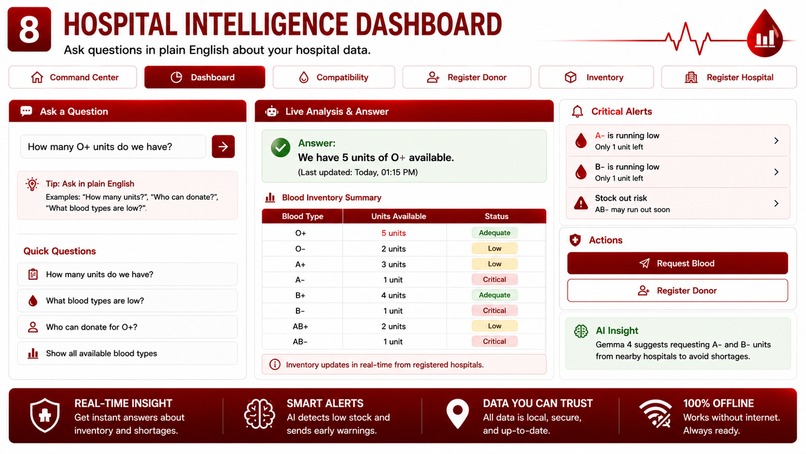Click the Critical status badge for A-
The height and width of the screenshot is (454, 806).
[x=494, y=280]
